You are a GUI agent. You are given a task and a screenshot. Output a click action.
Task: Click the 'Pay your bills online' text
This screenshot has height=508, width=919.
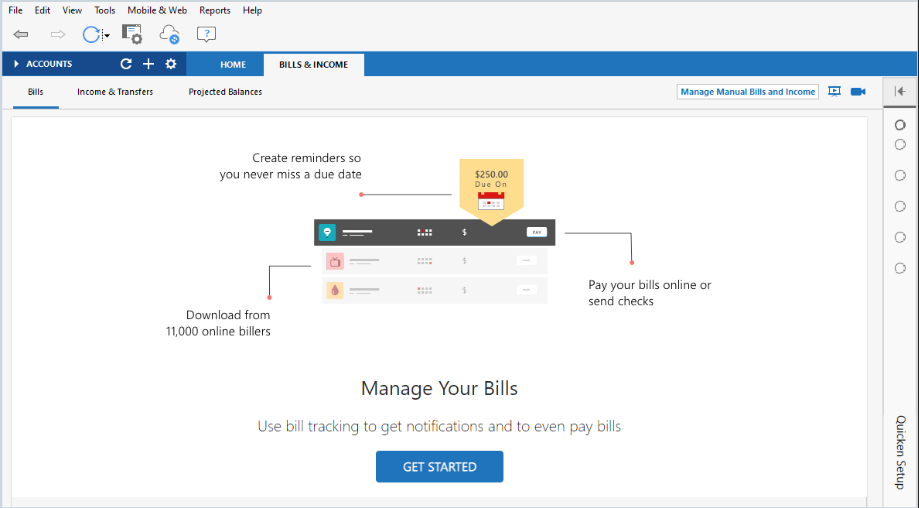click(649, 293)
